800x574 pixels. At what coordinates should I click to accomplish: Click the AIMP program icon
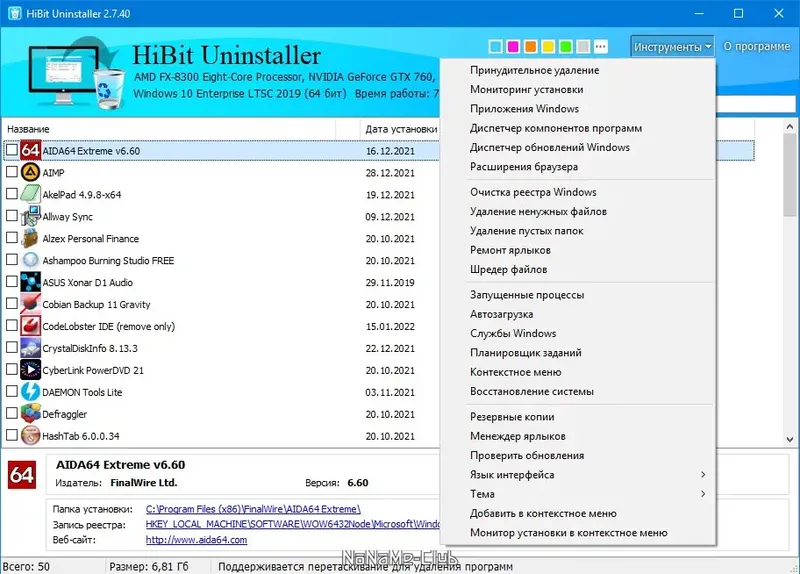tap(31, 172)
